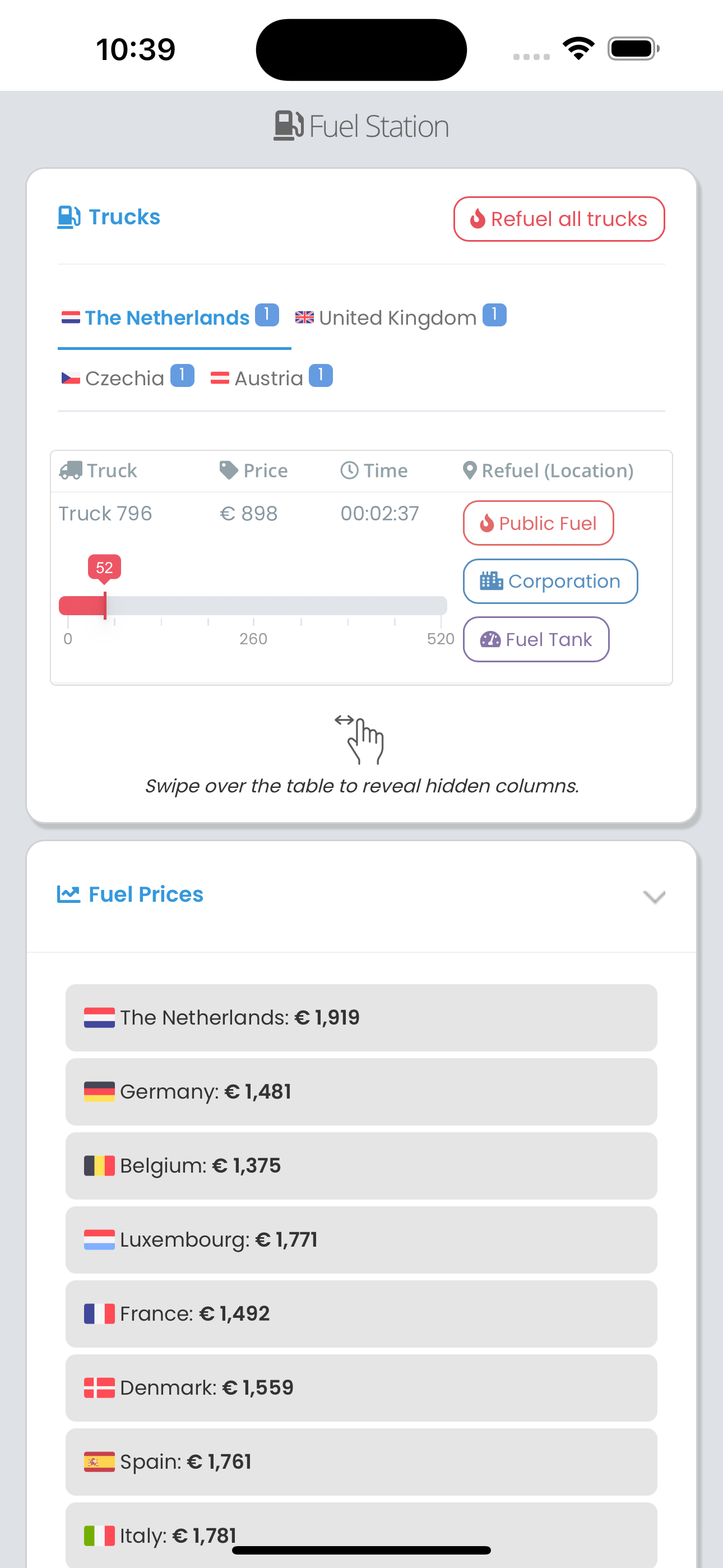723x1568 pixels.
Task: Choose Corporation refuel option
Action: 550,582
